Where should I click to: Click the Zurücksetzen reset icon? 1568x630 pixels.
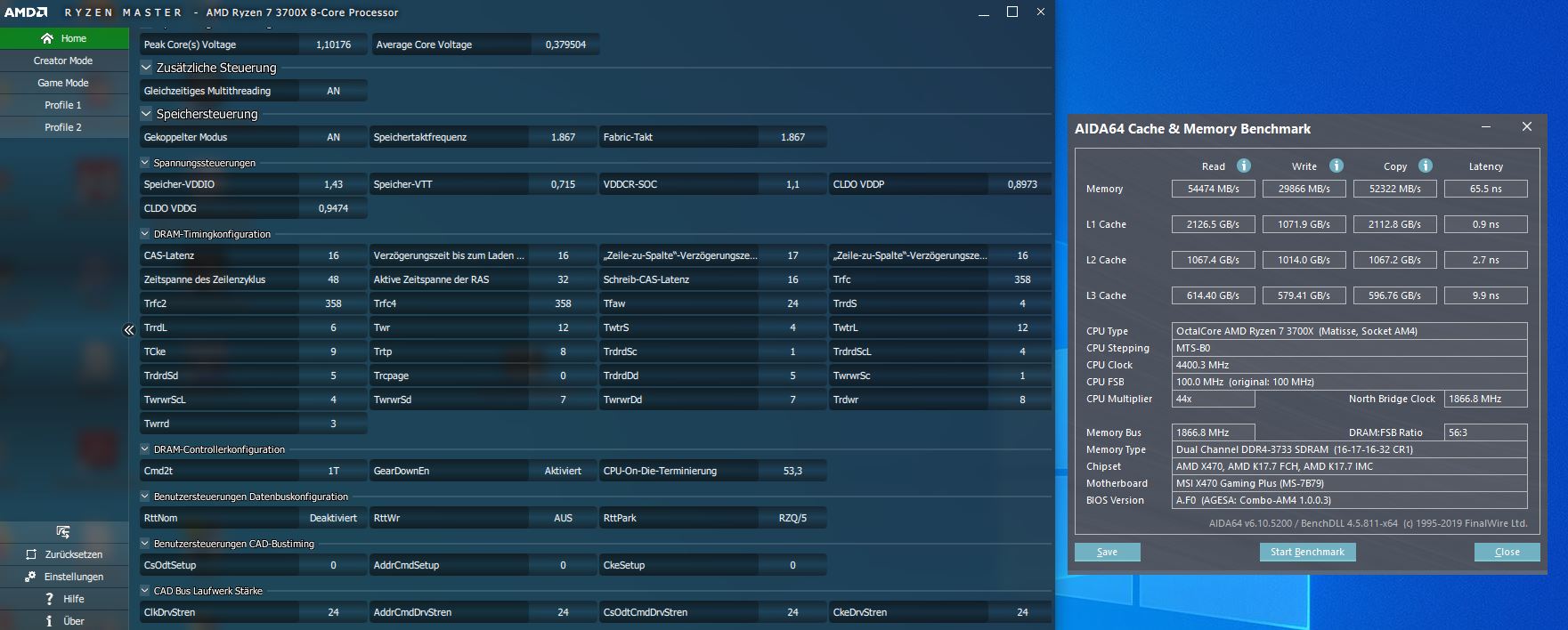tap(32, 554)
